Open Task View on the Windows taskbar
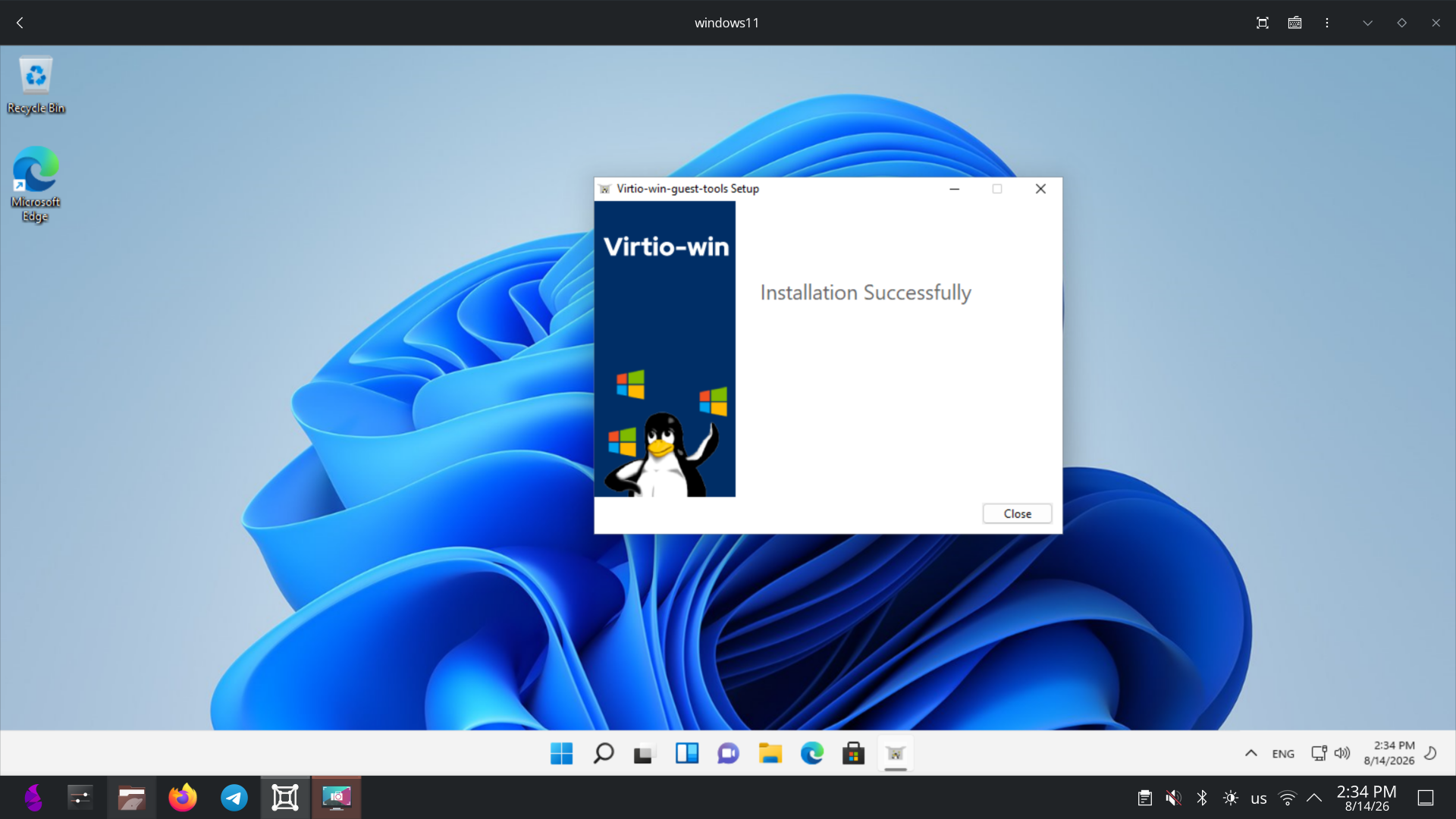Screen dimensions: 1456x819 (x=645, y=753)
